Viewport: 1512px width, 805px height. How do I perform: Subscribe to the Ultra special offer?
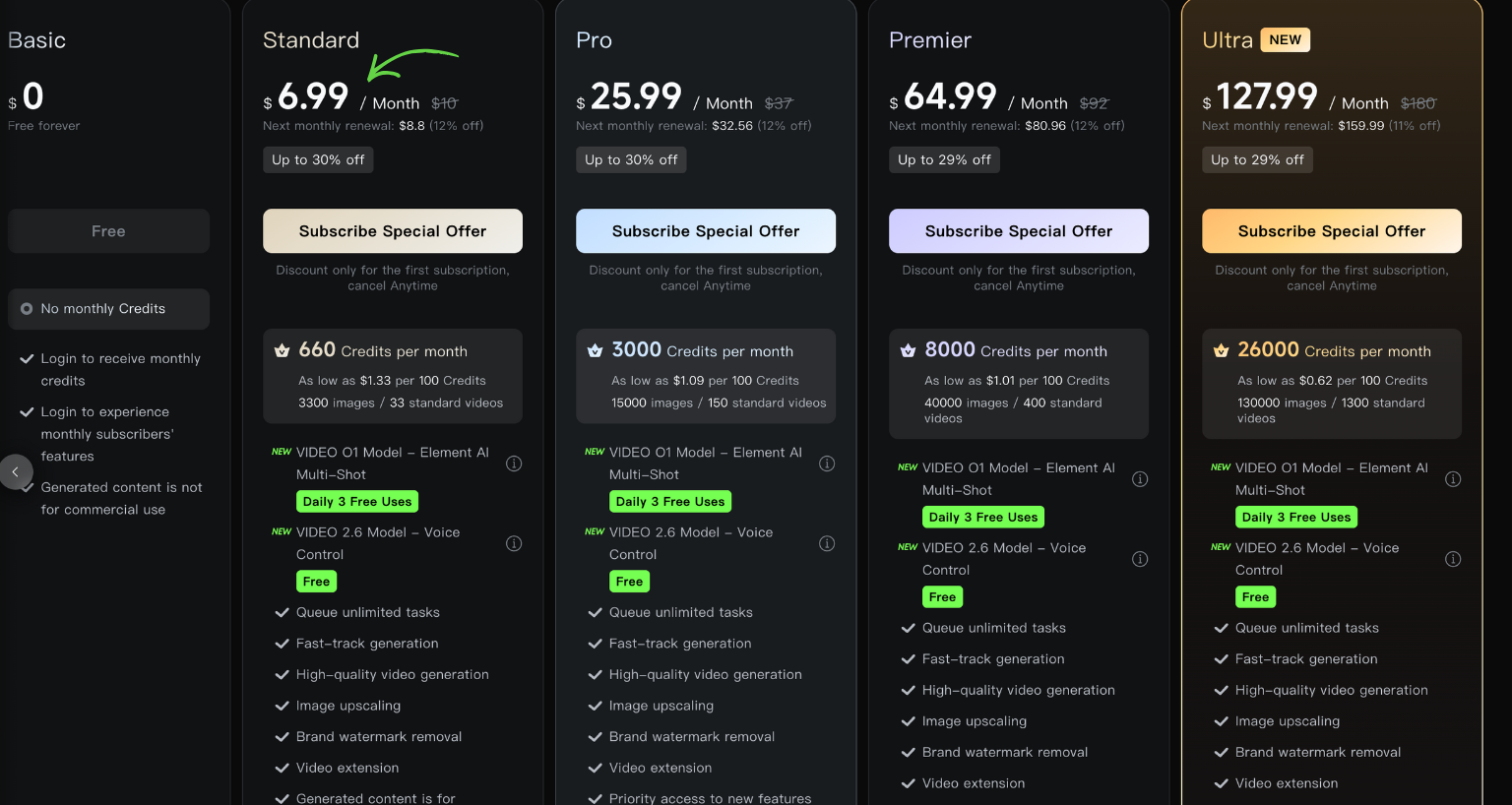click(x=1331, y=230)
